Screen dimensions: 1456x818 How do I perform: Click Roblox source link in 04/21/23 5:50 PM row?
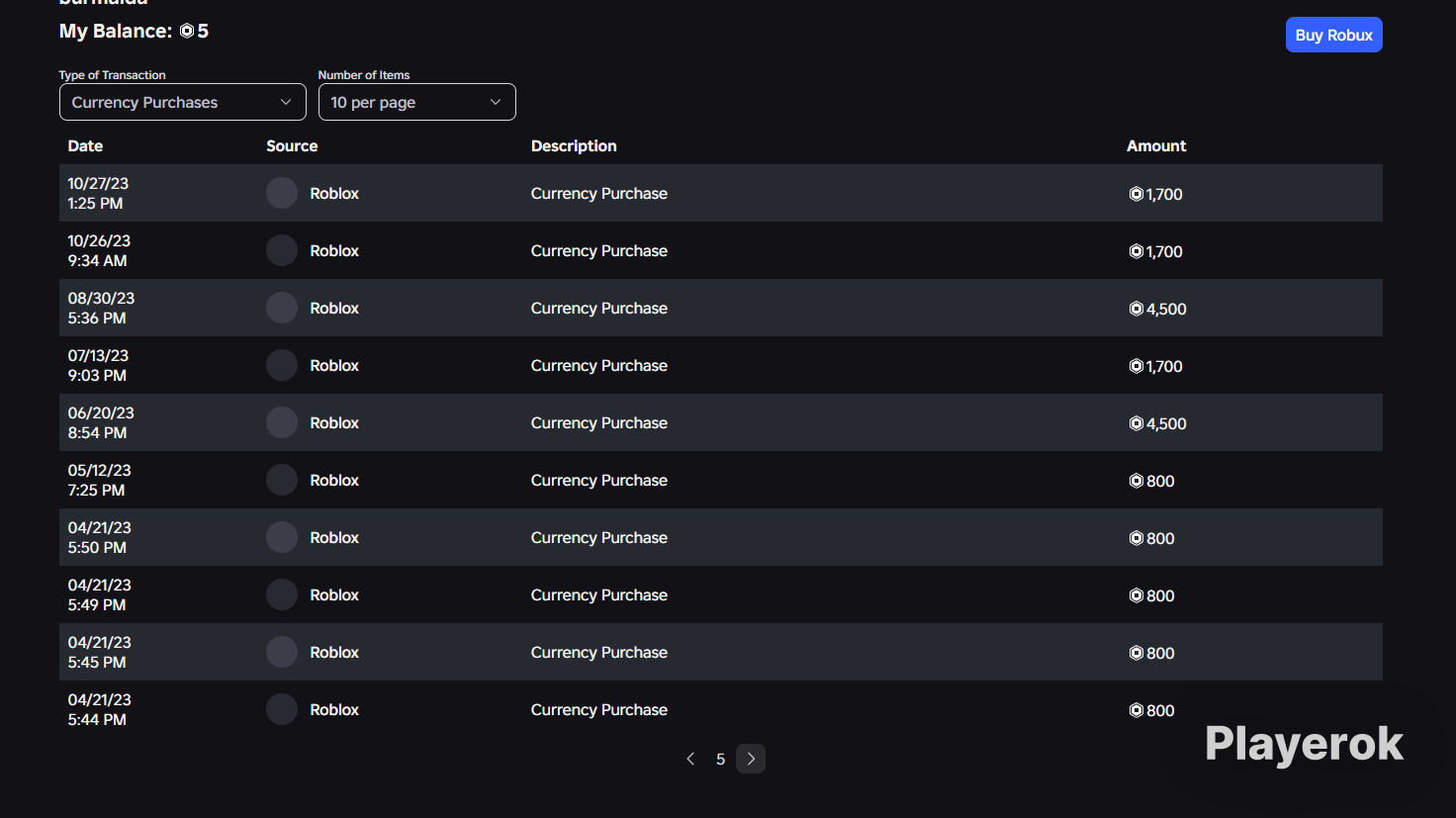click(x=334, y=537)
